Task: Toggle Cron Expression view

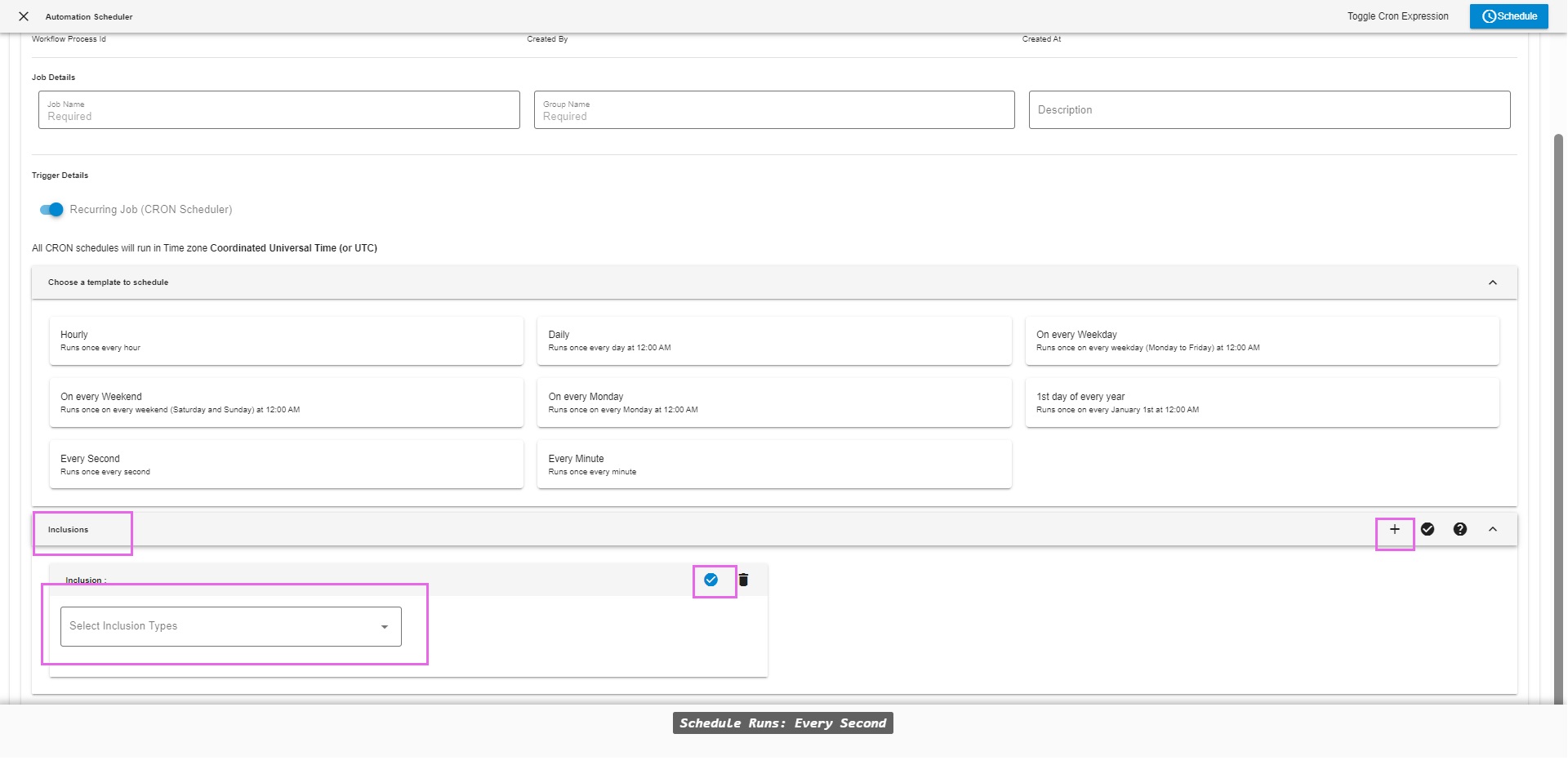Action: coord(1397,16)
